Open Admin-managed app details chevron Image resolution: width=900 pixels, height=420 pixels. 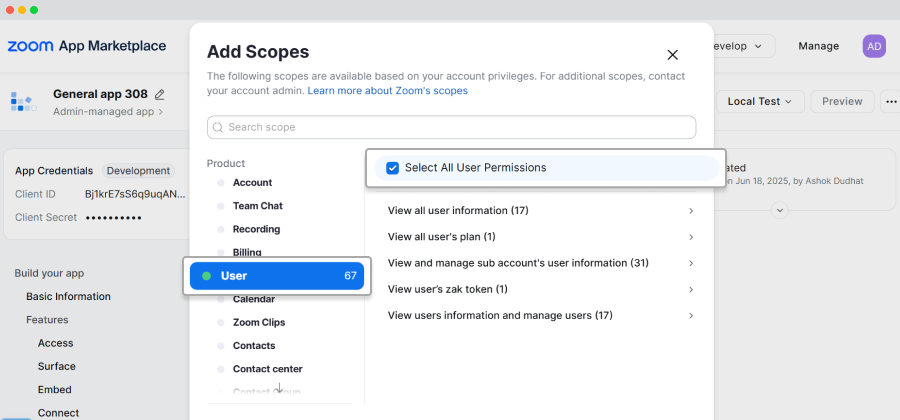tap(161, 112)
